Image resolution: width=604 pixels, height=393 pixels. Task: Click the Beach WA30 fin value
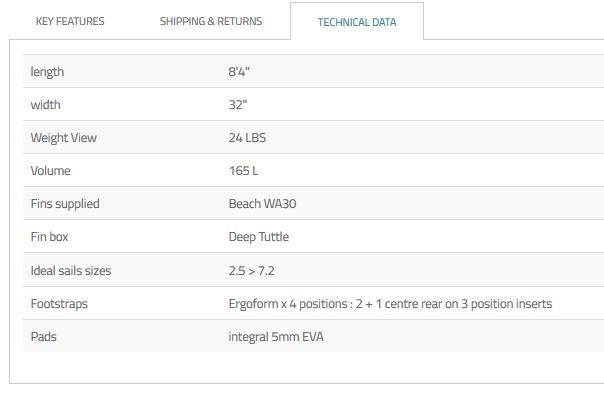262,203
